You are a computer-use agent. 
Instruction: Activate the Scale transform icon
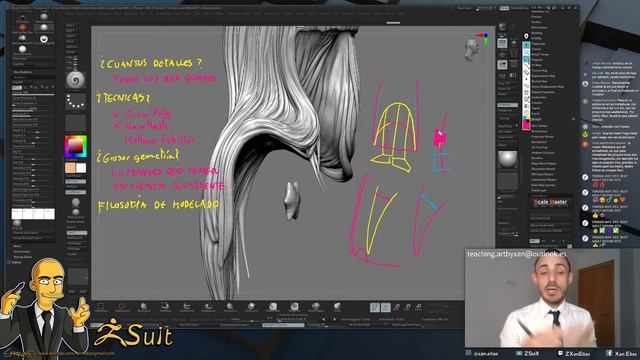(x=407, y=307)
